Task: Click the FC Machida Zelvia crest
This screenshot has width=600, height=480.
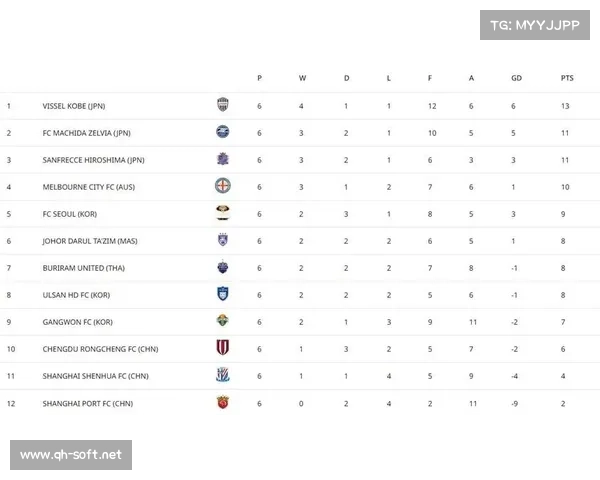Action: coord(223,132)
